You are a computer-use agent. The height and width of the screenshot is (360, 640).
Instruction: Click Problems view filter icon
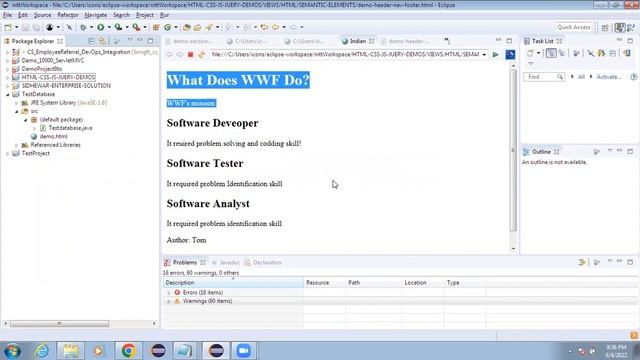[582, 262]
